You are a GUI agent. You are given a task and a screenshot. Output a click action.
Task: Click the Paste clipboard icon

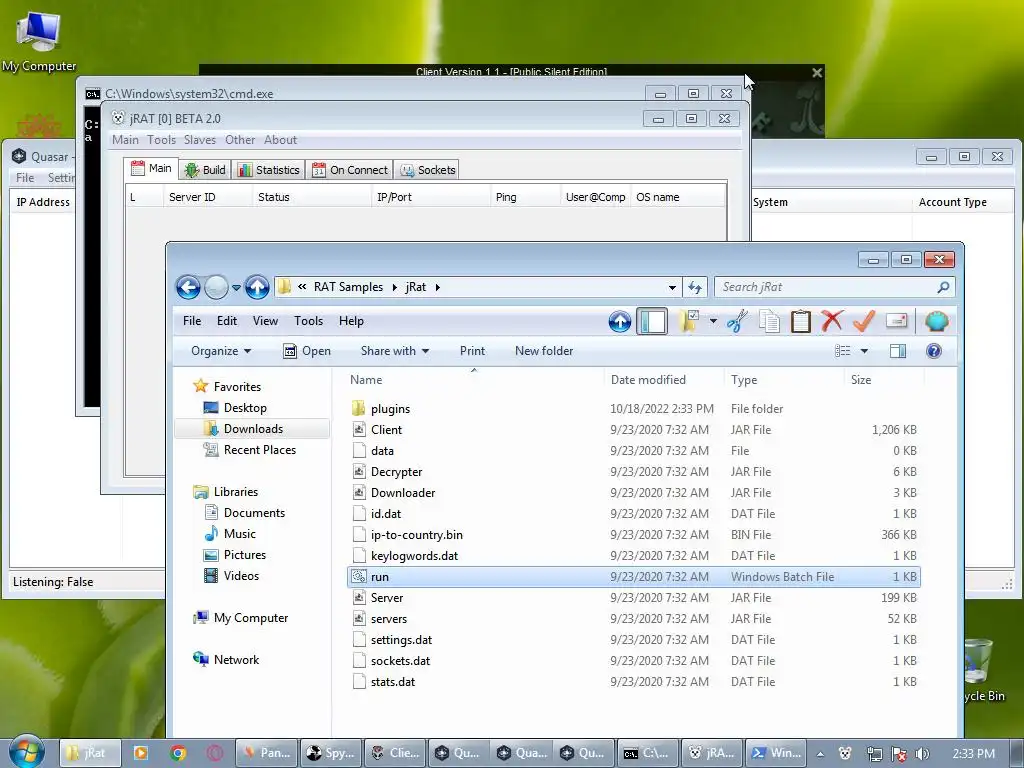point(801,321)
